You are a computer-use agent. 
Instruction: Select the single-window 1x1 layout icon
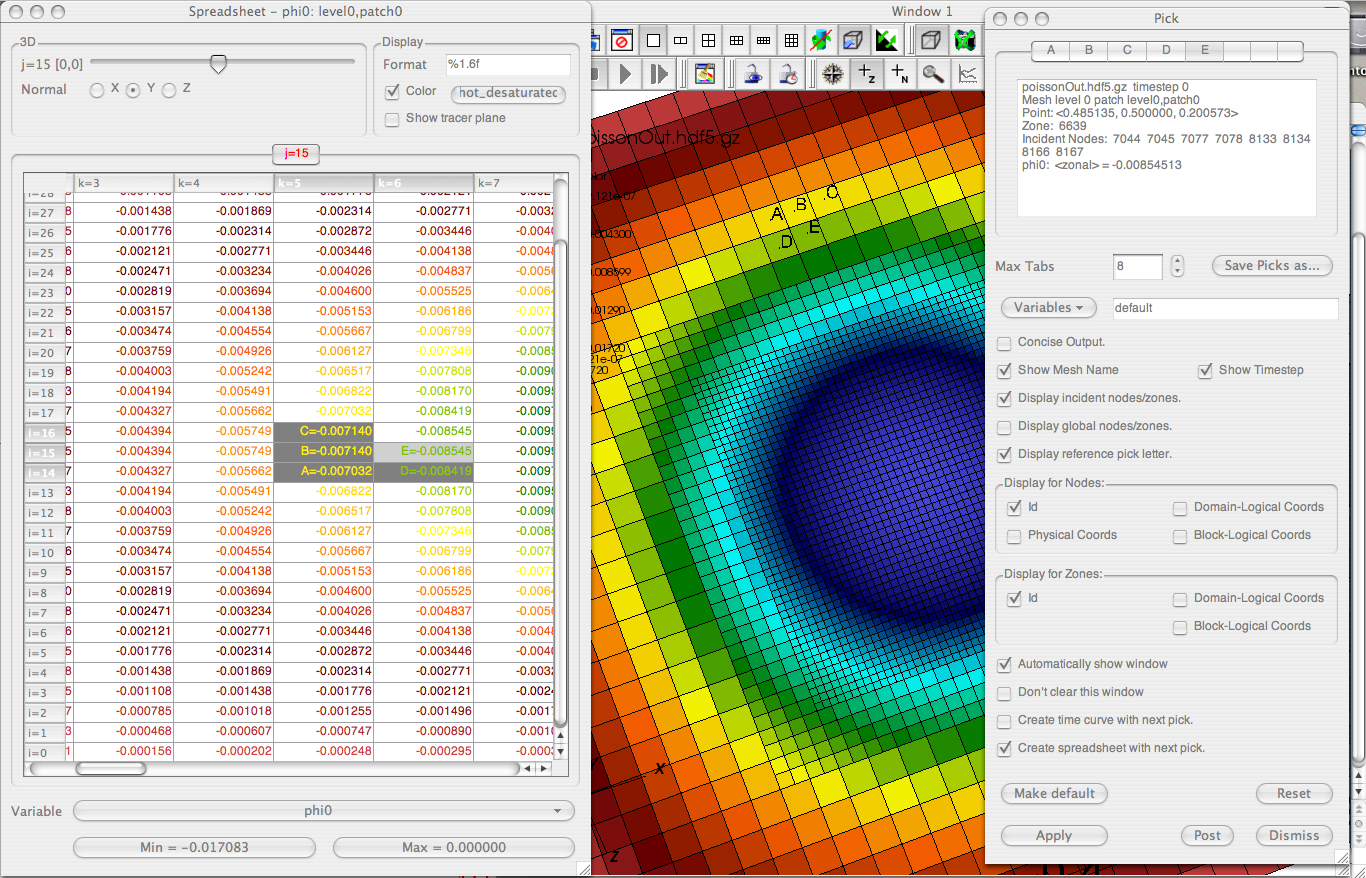pos(653,41)
